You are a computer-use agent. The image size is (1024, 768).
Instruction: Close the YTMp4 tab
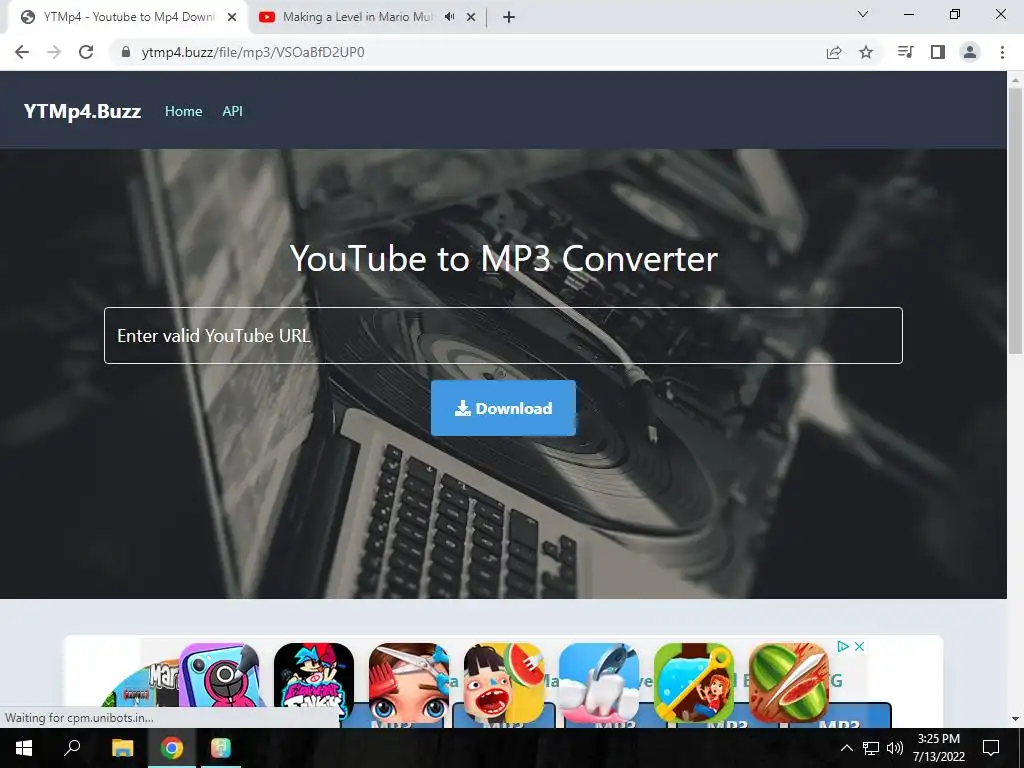(x=232, y=17)
